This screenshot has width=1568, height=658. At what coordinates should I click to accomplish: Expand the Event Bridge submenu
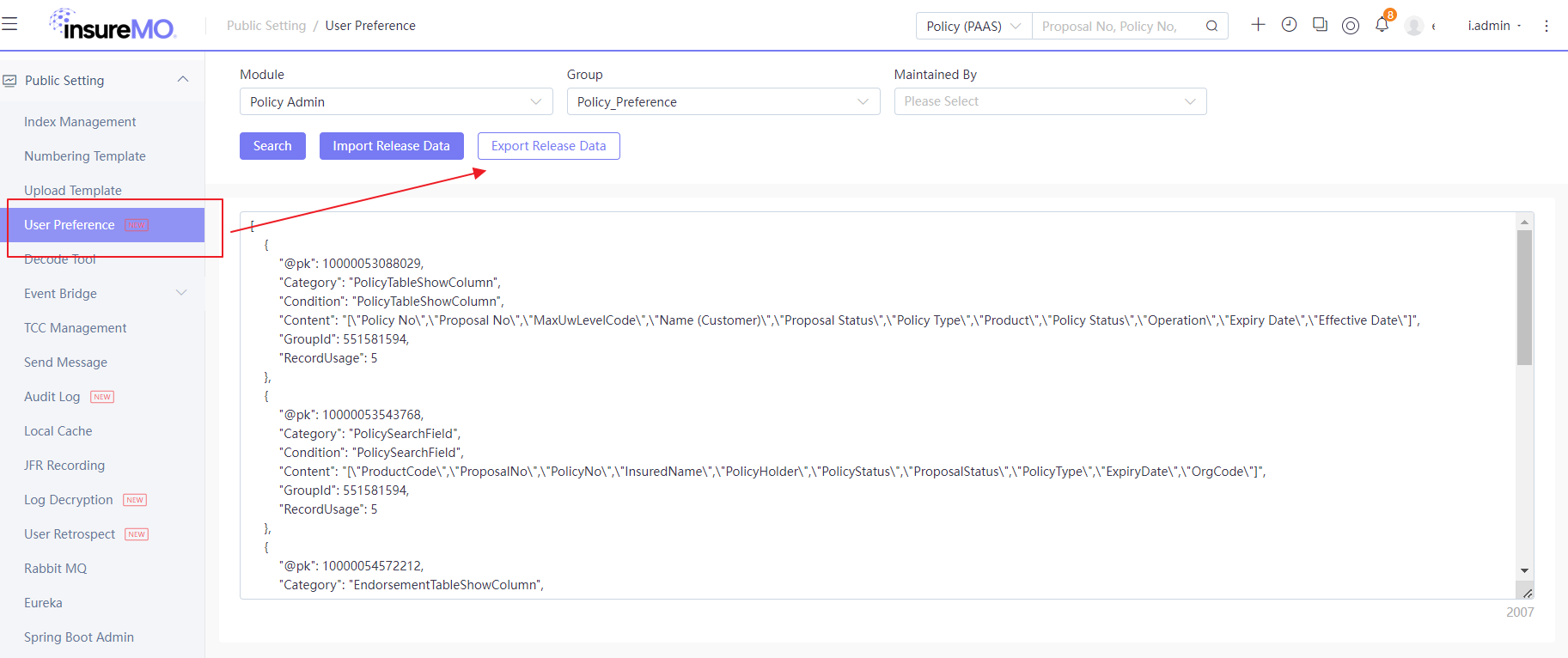click(181, 293)
